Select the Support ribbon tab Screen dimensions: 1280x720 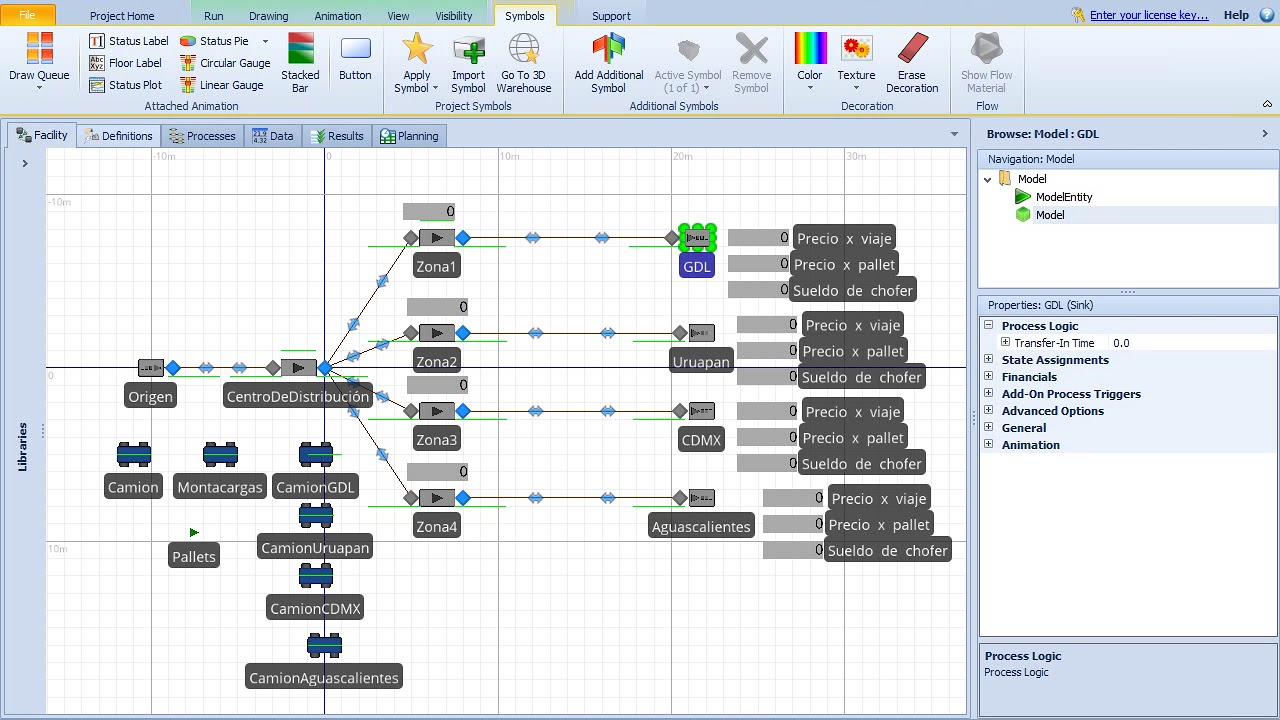pos(611,16)
